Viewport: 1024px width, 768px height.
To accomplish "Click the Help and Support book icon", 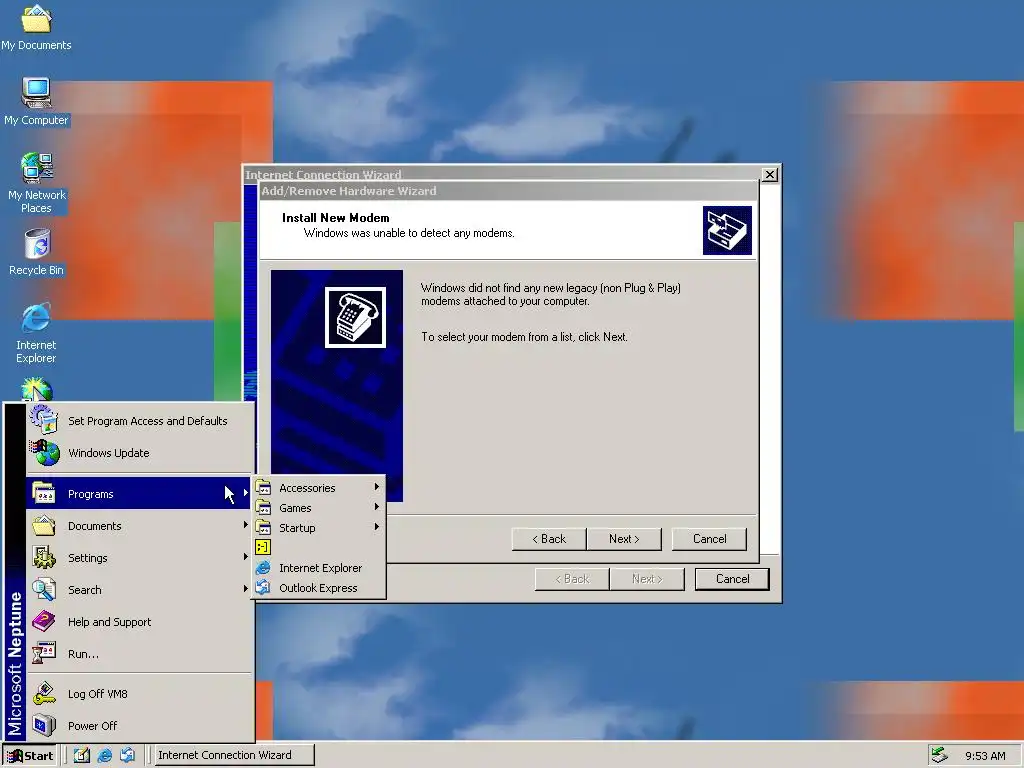I will coord(44,621).
